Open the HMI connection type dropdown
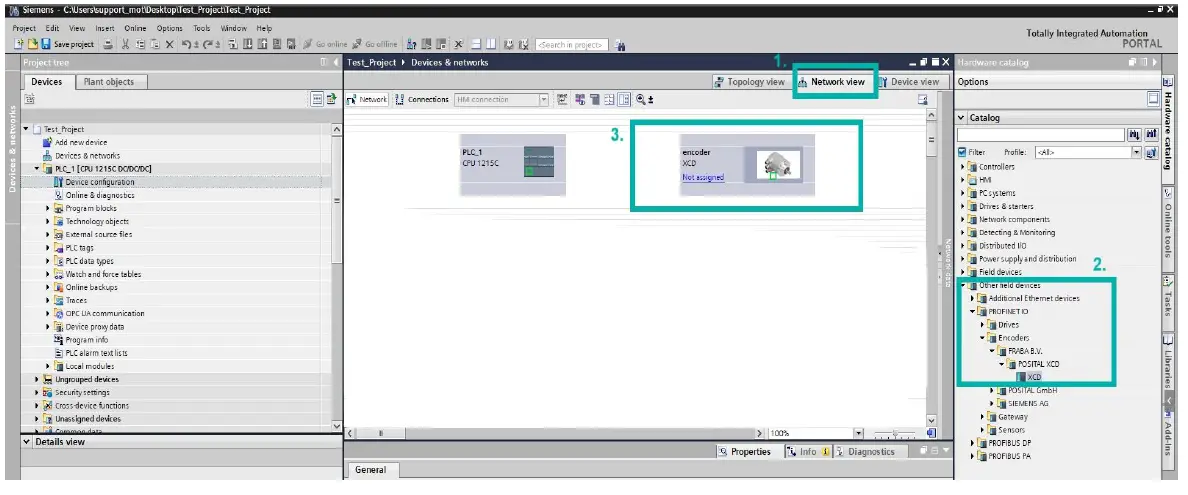Viewport: 1188px width, 495px height. click(543, 99)
